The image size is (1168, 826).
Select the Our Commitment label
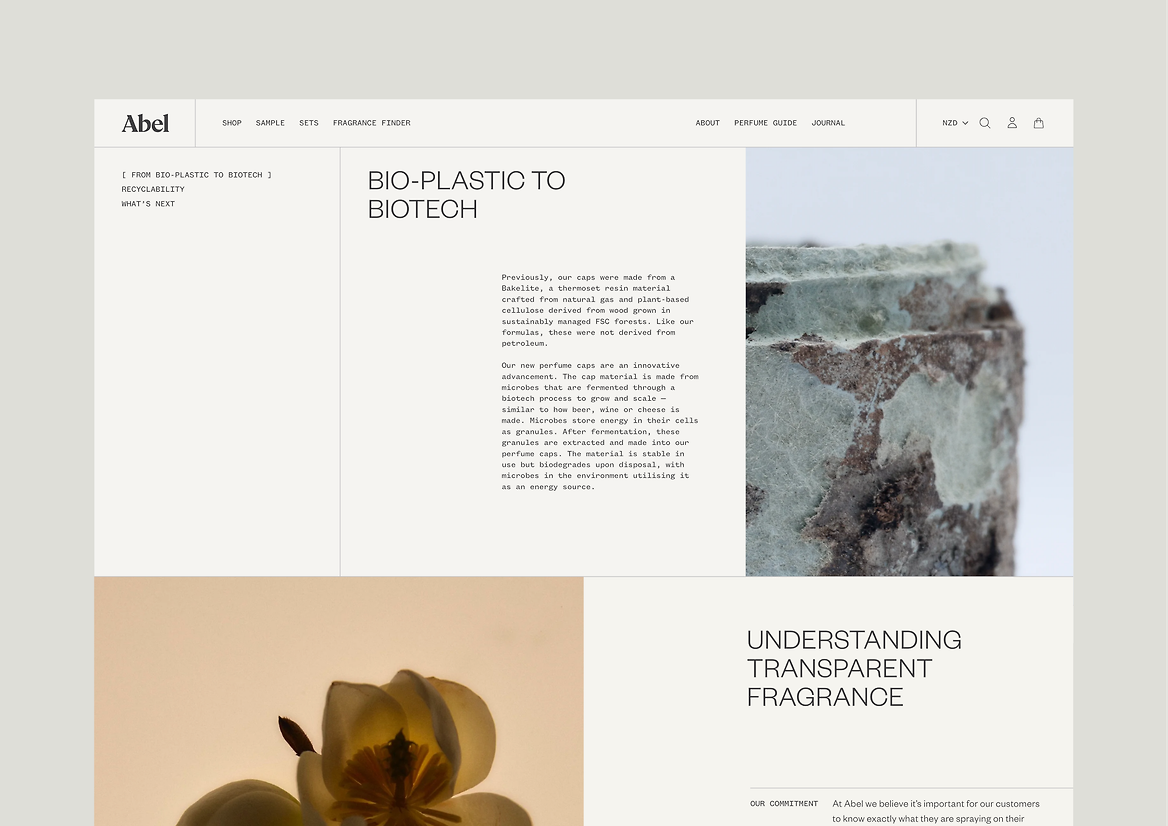tap(784, 804)
